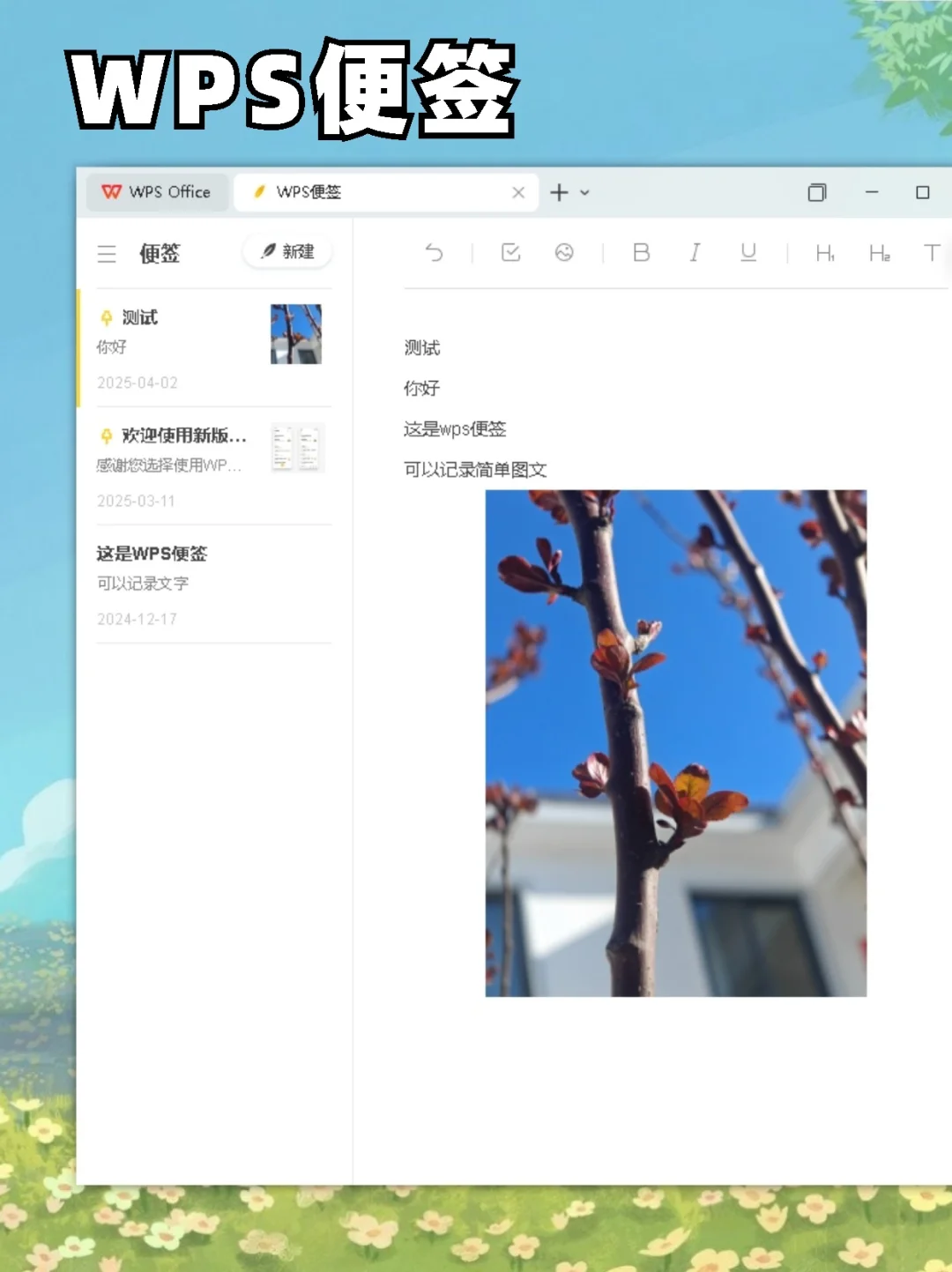Click the date 2025-03-11

pyautogui.click(x=136, y=501)
